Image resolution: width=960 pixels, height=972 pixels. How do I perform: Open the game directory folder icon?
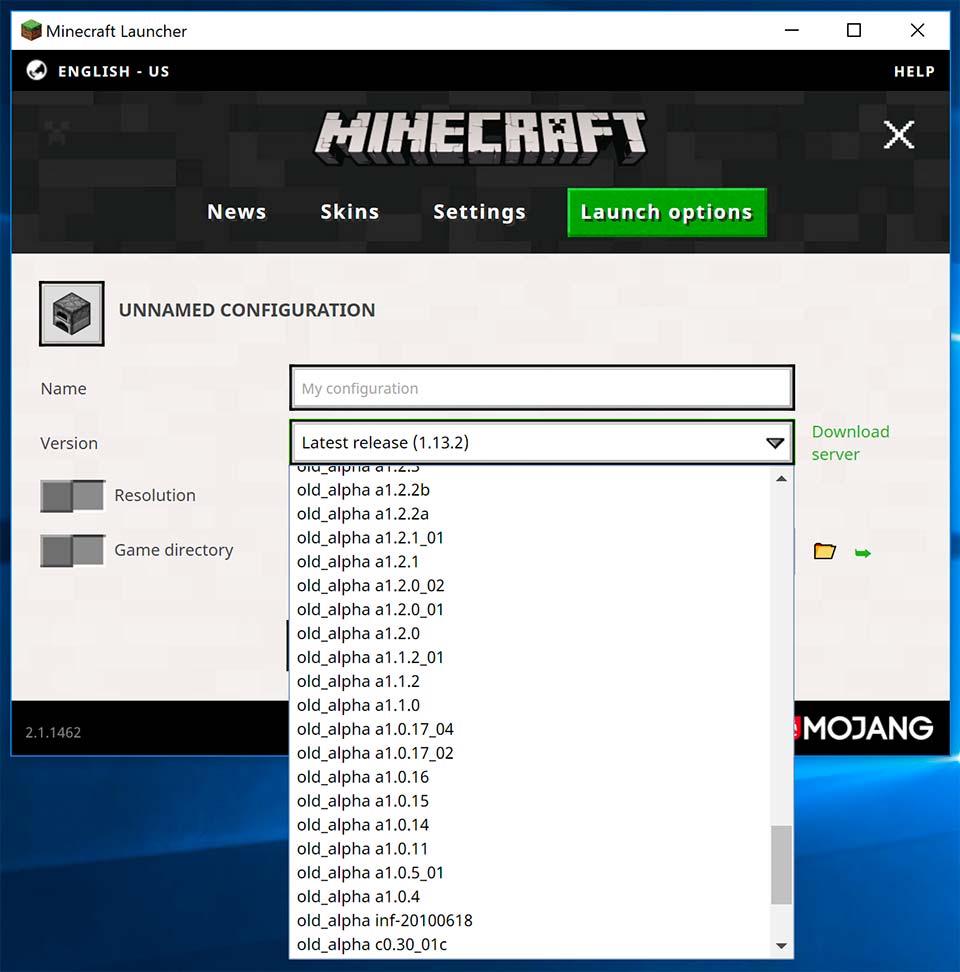(x=824, y=550)
